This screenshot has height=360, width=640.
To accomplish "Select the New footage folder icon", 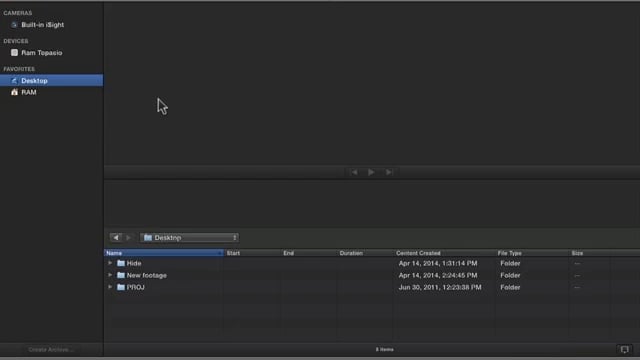I will click(x=121, y=275).
